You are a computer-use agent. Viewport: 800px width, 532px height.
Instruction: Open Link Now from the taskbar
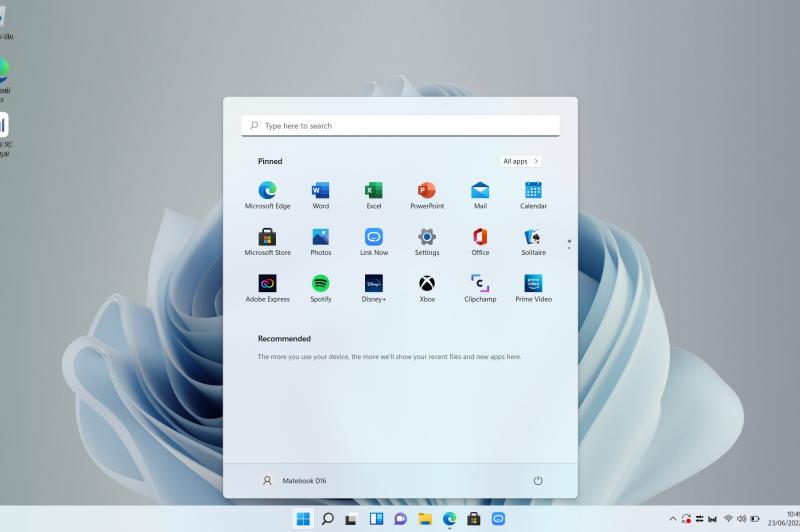pos(498,519)
